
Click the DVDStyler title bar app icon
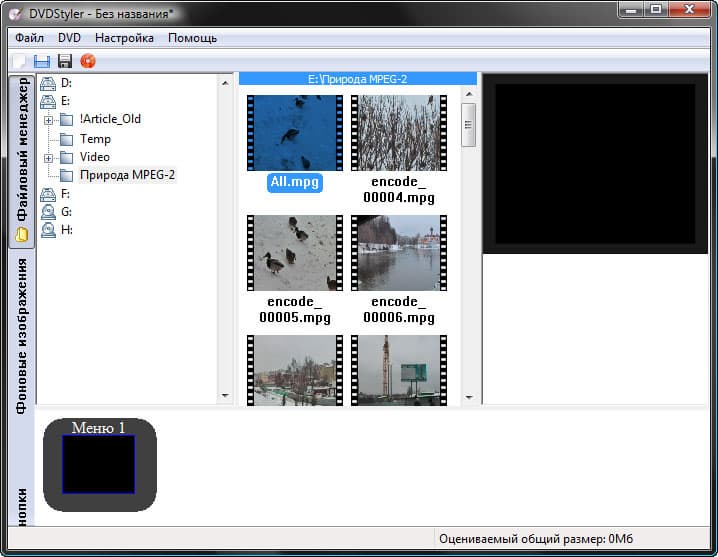(16, 14)
